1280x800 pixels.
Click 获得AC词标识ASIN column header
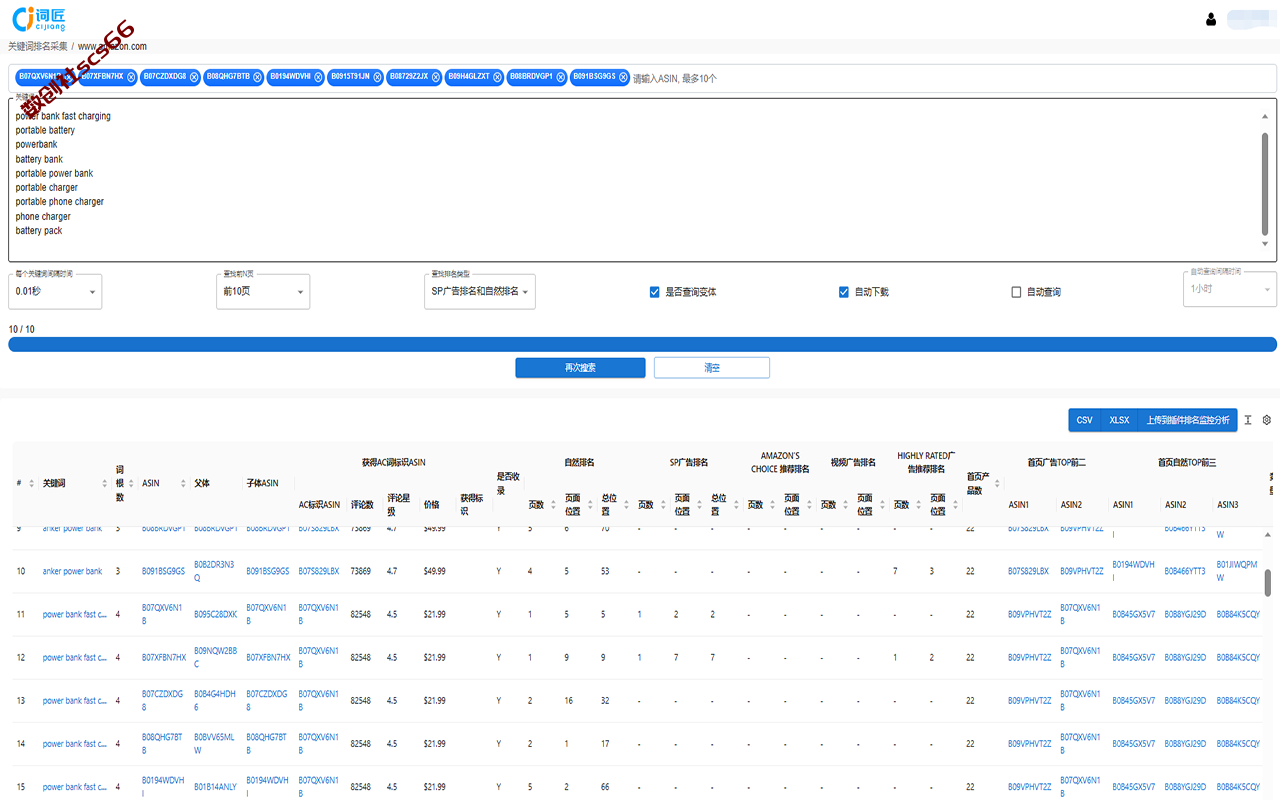394,462
